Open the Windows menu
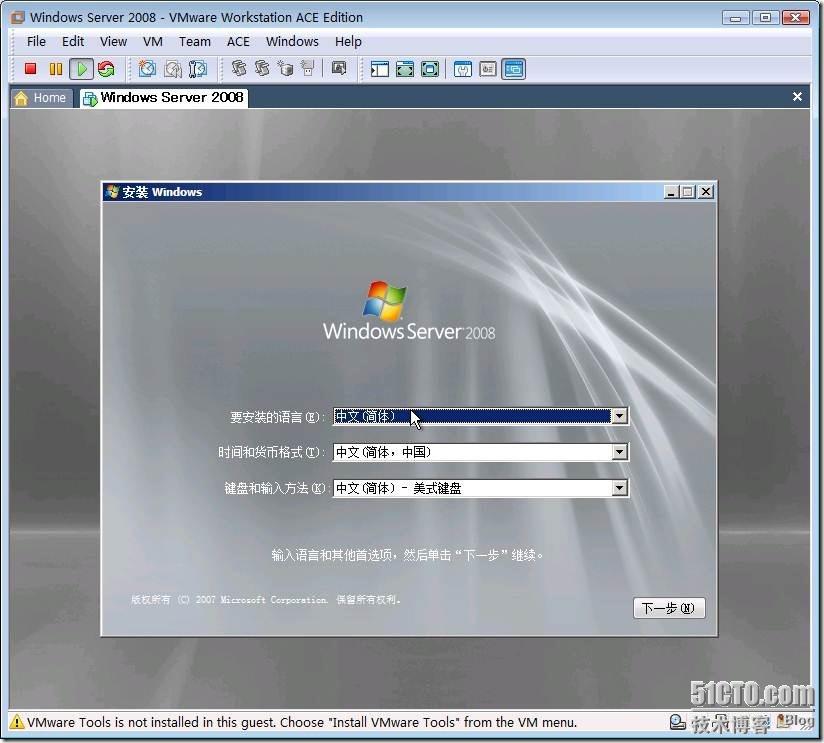 pyautogui.click(x=292, y=42)
